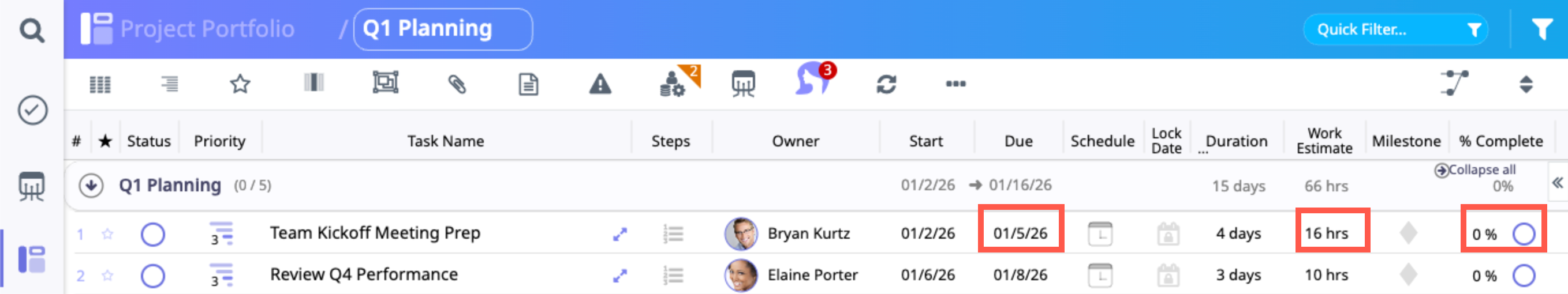Collapse the Q1 Planning group arrow

click(91, 185)
